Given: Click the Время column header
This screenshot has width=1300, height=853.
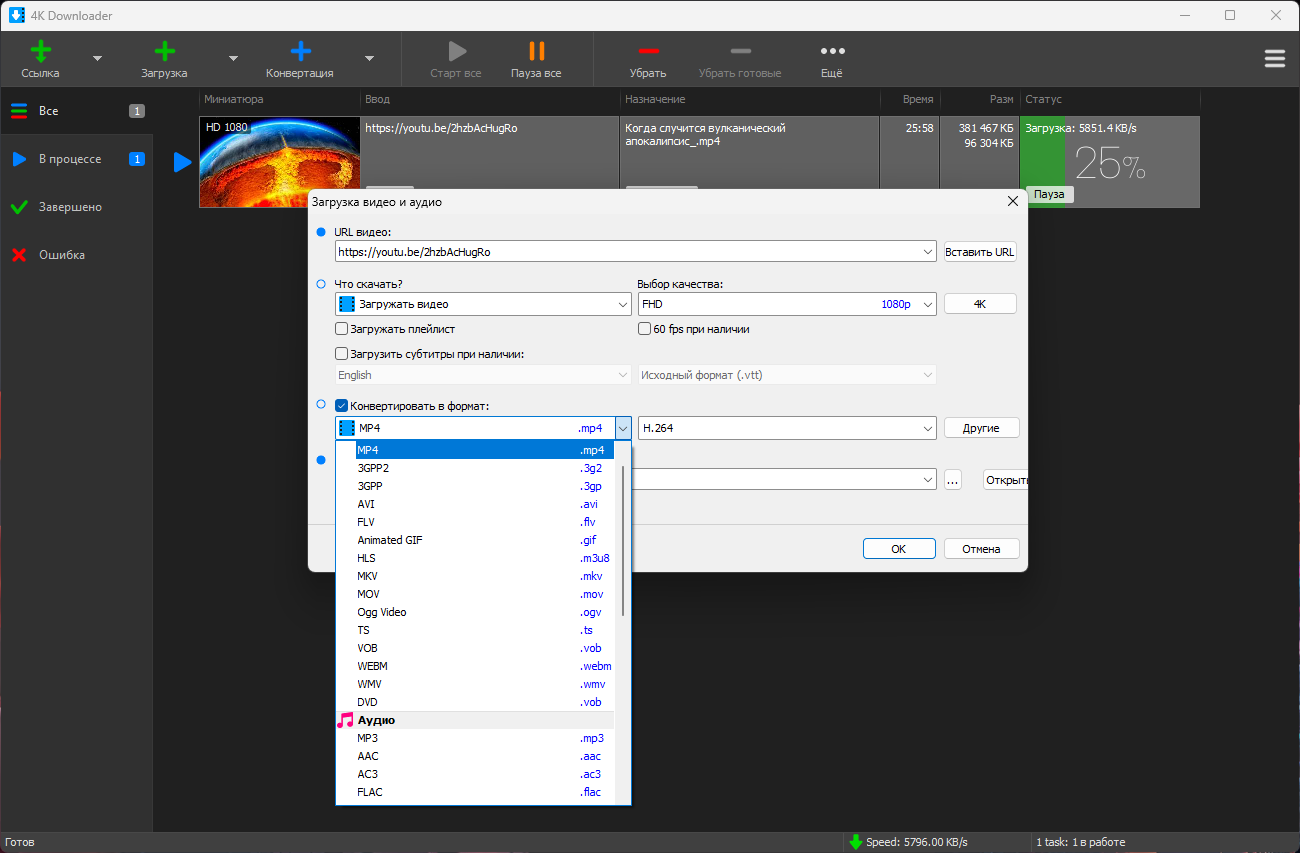Looking at the screenshot, I should (x=909, y=99).
